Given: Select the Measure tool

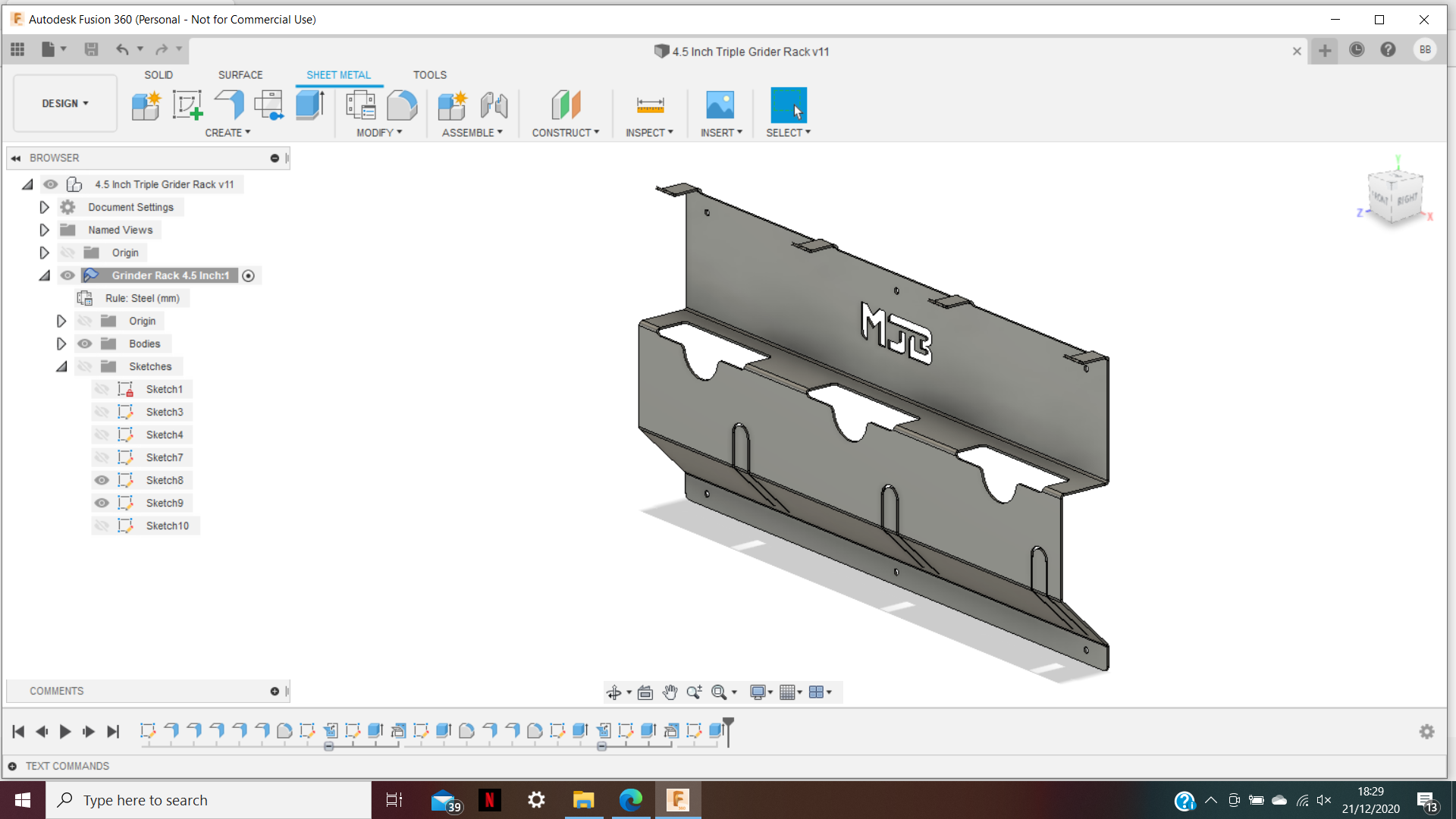Looking at the screenshot, I should [650, 105].
